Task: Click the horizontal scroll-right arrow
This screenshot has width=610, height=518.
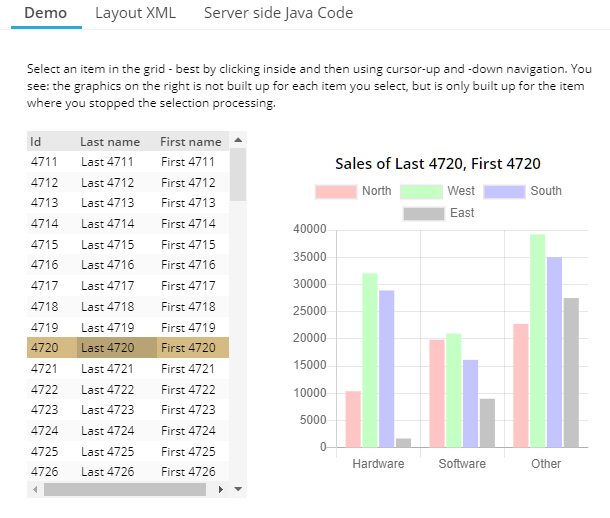Action: (x=222, y=489)
